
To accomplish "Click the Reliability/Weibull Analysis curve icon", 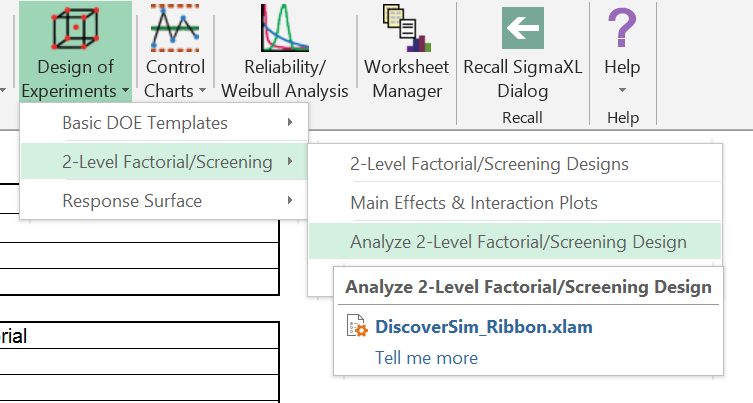I will pyautogui.click(x=285, y=27).
